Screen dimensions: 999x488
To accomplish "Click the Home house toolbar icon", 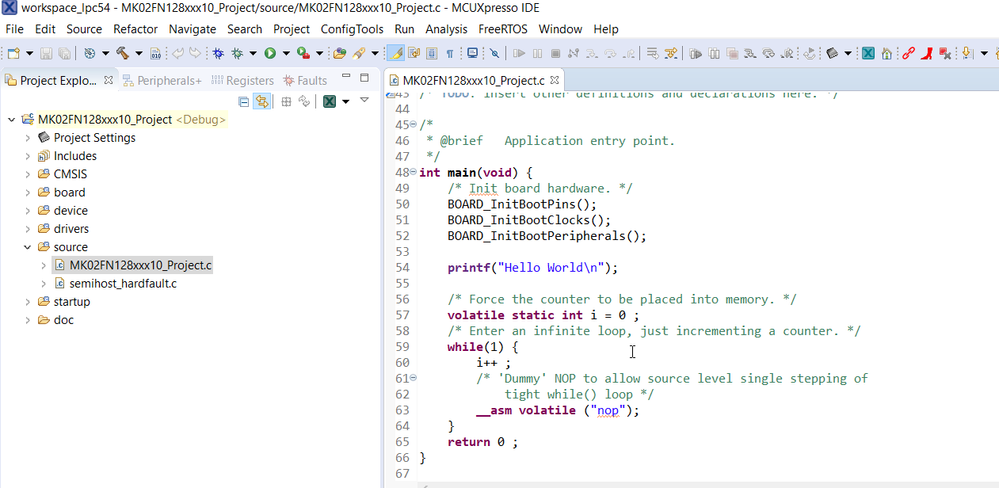I will click(x=886, y=54).
